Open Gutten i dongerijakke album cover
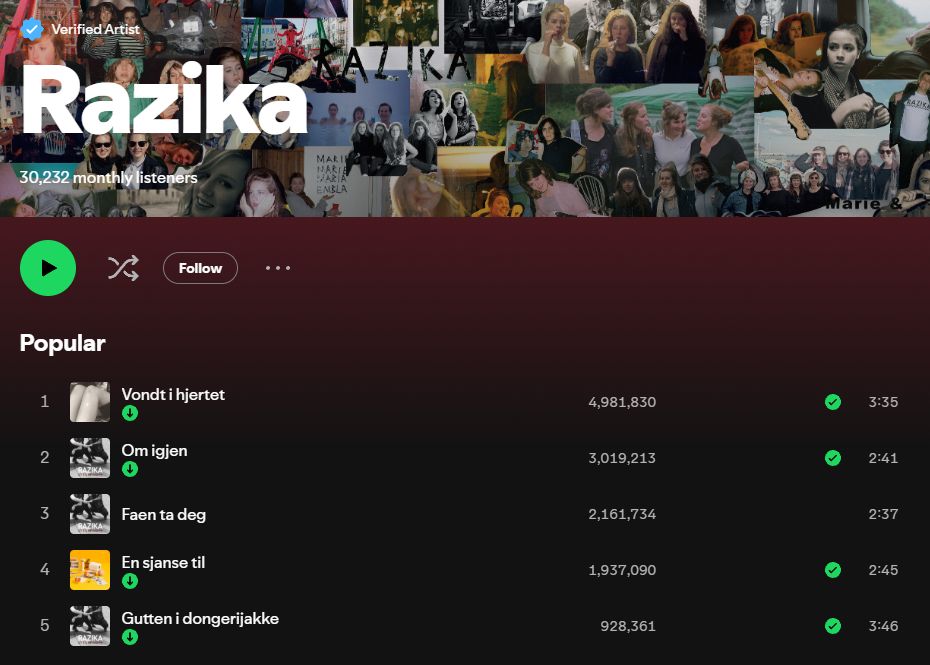Screen dimensions: 930x665 (x=90, y=626)
